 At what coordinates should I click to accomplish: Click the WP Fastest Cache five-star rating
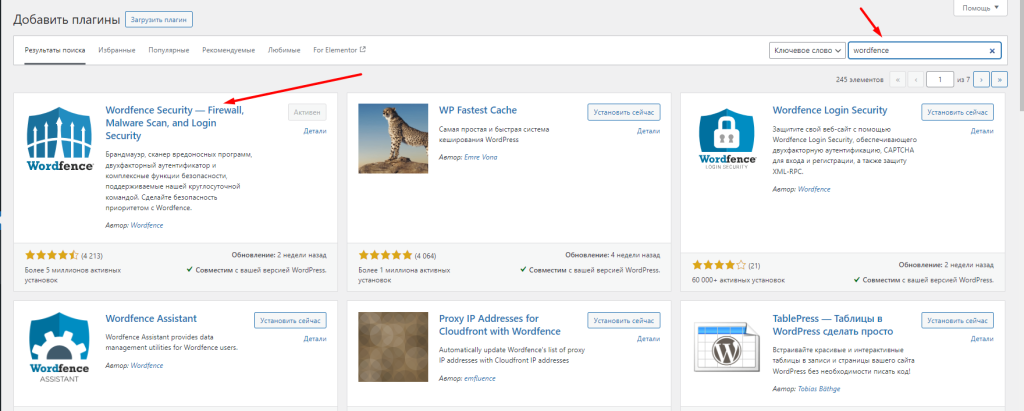(385, 255)
